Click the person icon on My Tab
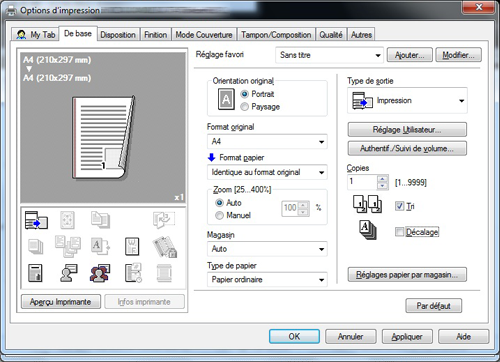The image size is (500, 362). 21,34
